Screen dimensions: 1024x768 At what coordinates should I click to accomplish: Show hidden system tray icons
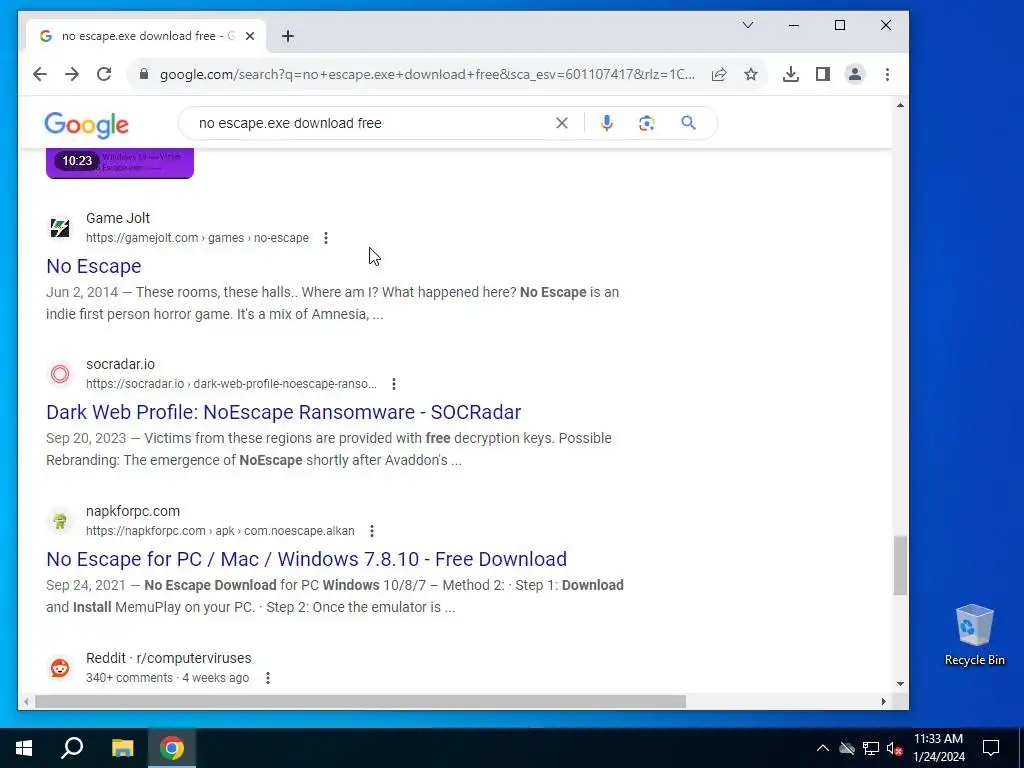tap(823, 748)
